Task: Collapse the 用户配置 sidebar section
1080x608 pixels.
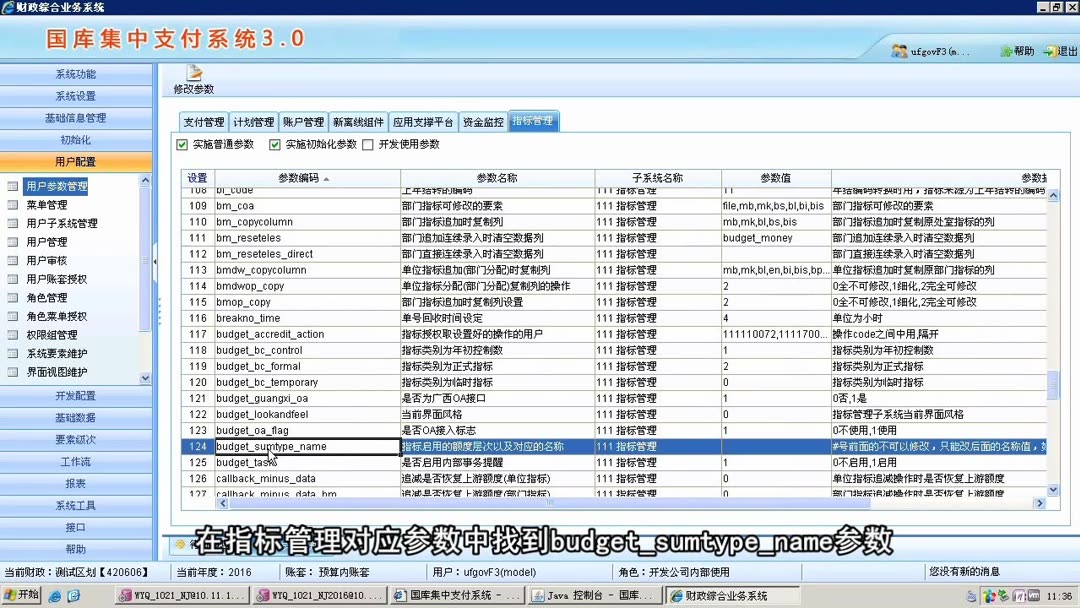Action: (74, 161)
